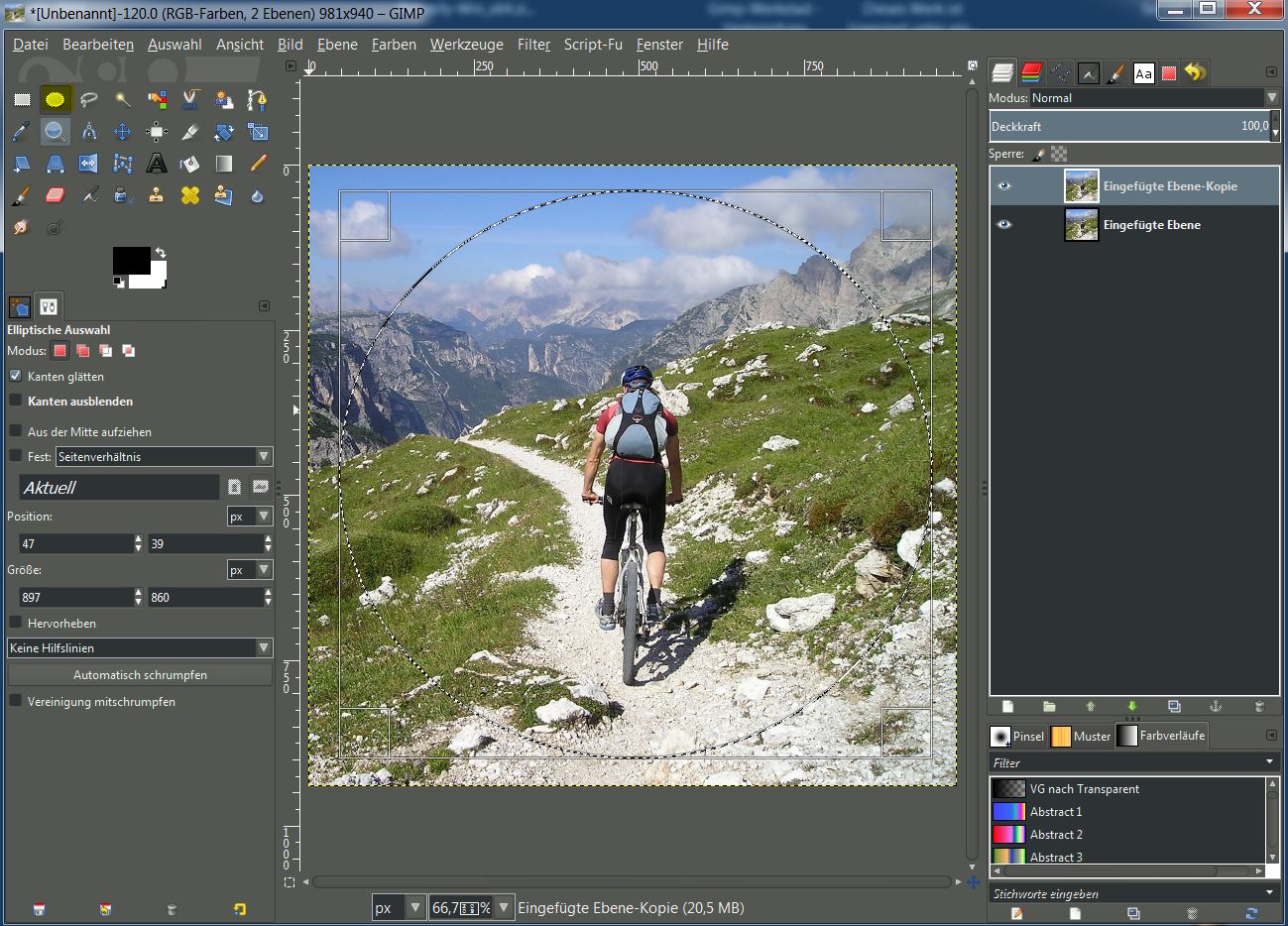Screen dimensions: 1288x926
Task: Select the Free Select lasso tool
Action: coord(89,99)
